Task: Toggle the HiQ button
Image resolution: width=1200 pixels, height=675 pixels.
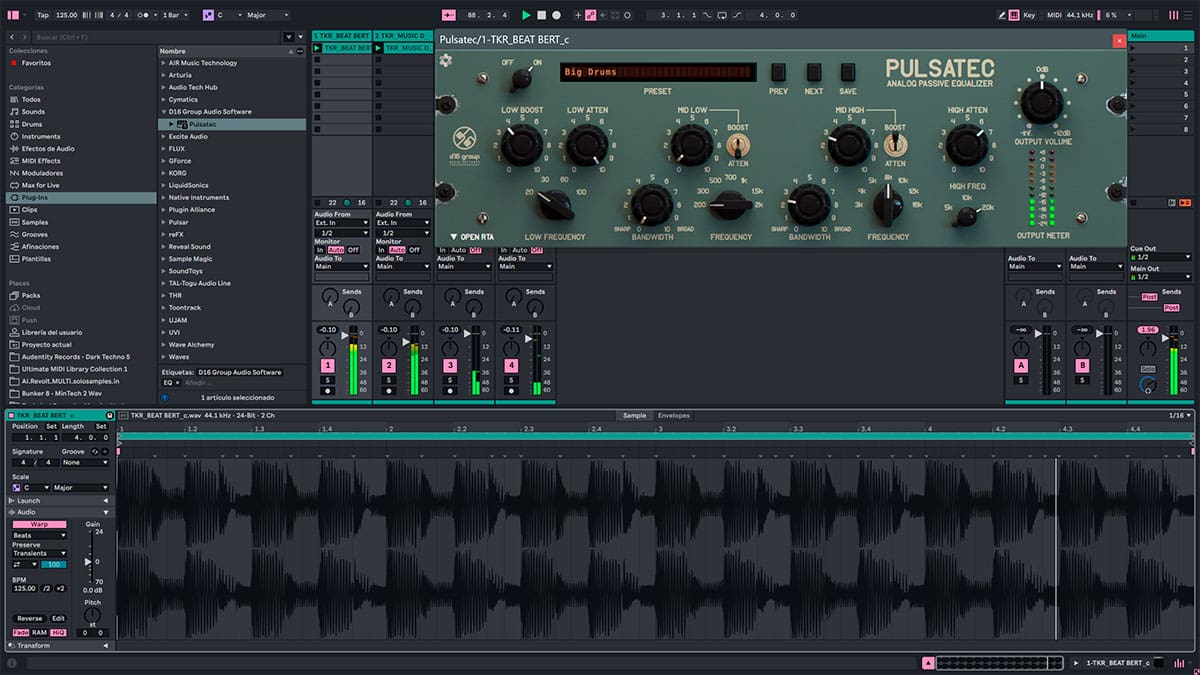Action: 58,632
